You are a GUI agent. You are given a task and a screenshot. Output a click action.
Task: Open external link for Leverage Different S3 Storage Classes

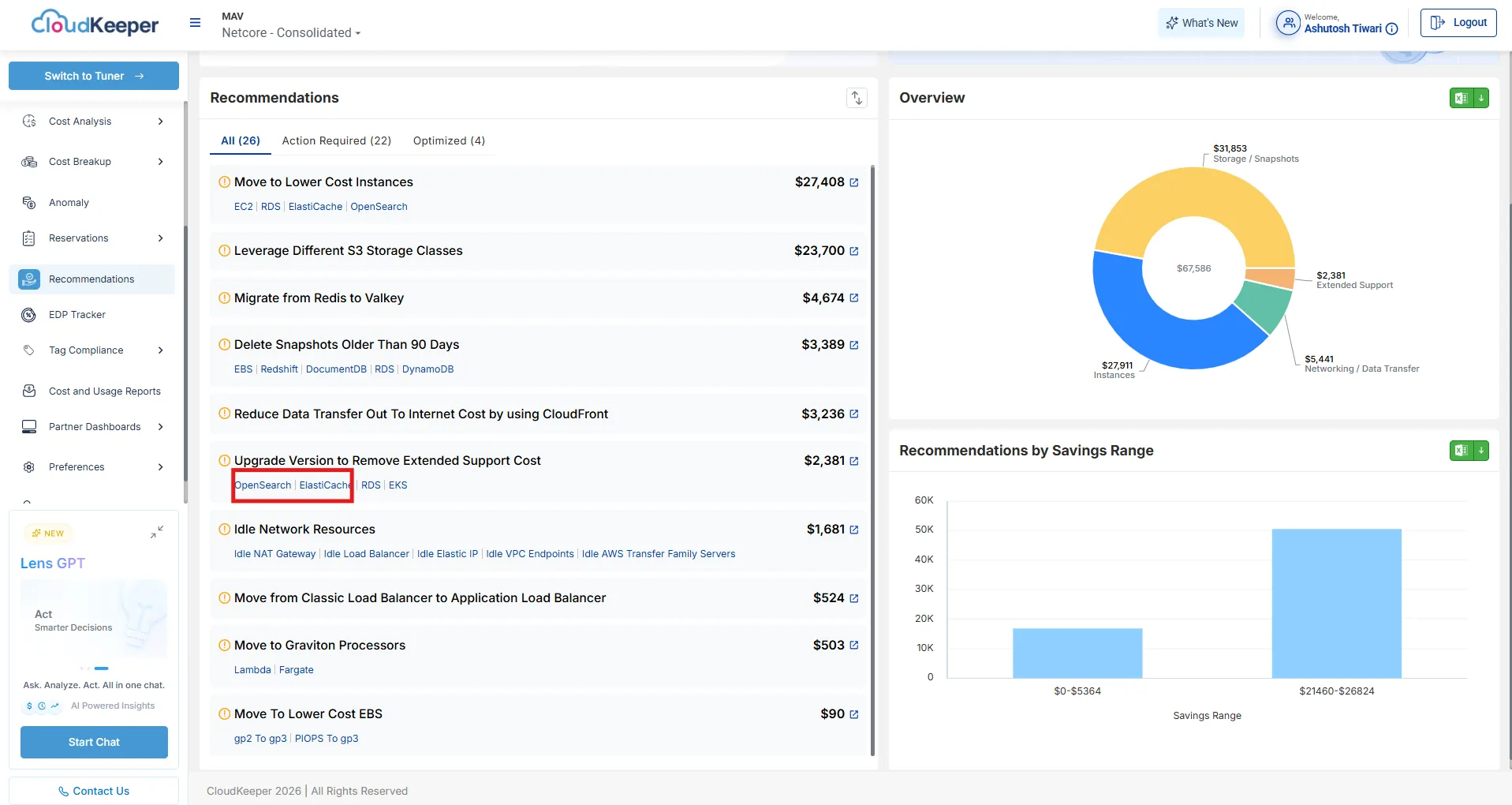(853, 251)
